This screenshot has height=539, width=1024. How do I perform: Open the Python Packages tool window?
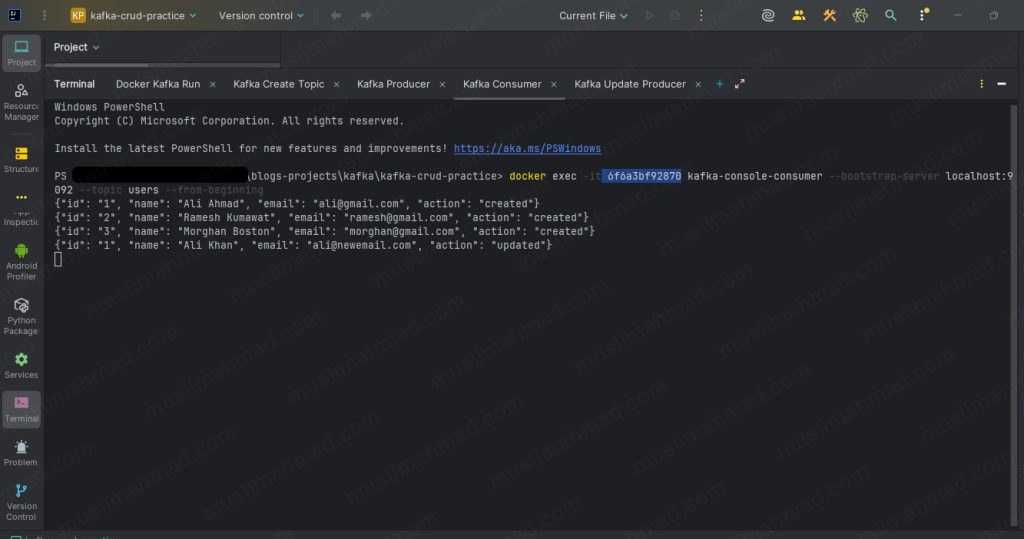[22, 316]
